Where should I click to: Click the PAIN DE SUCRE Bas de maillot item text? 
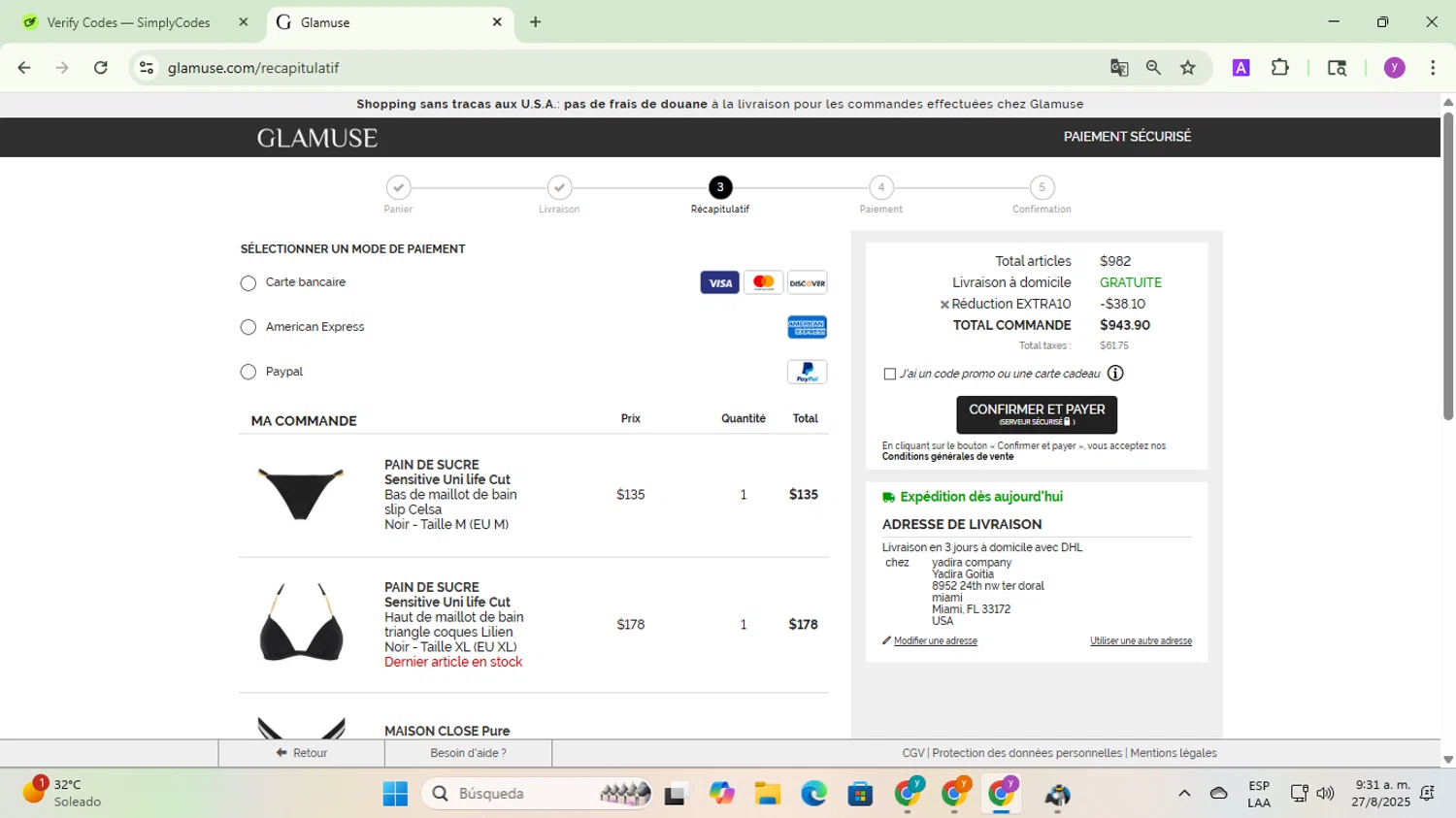click(450, 495)
